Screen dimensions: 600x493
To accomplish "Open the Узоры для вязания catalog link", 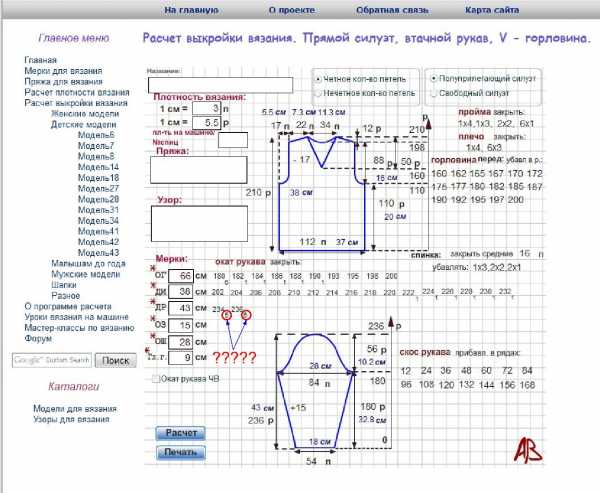I will pyautogui.click(x=70, y=419).
